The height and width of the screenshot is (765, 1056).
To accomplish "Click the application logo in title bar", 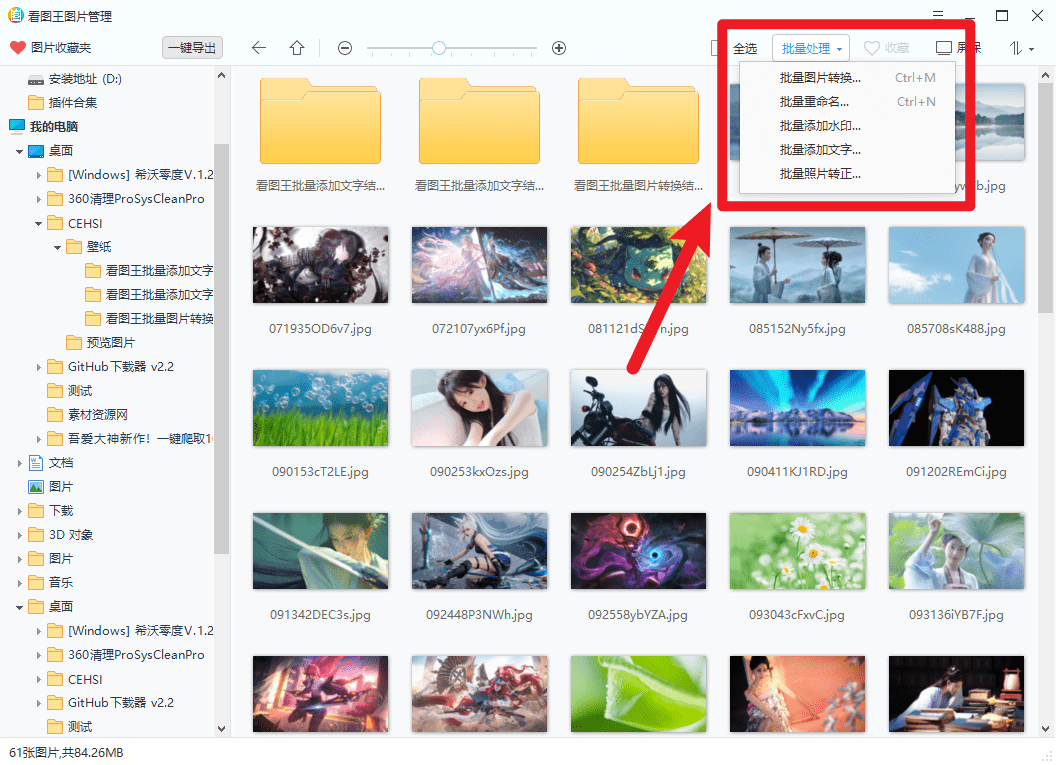I will pos(14,15).
